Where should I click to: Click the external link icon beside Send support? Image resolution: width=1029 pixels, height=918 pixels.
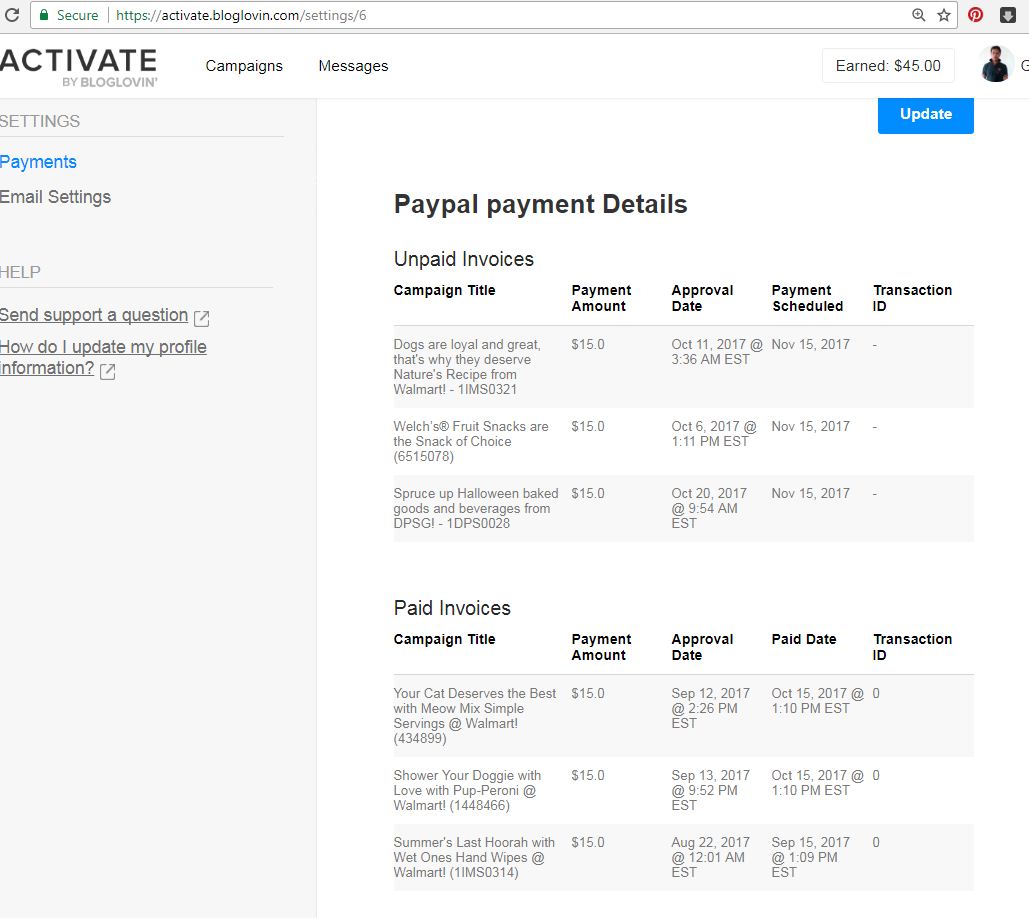click(x=201, y=318)
